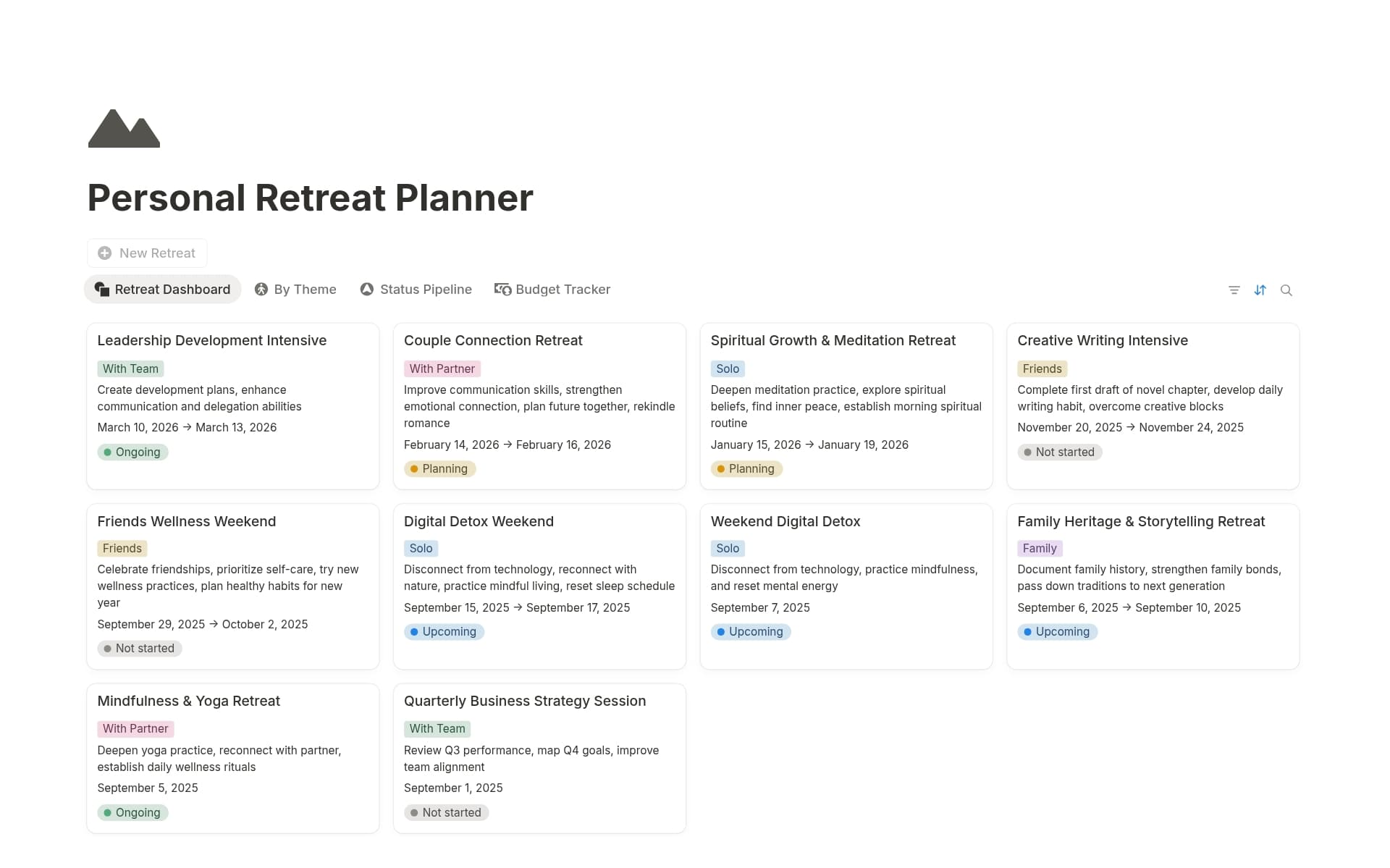The height and width of the screenshot is (868, 1390).
Task: Click the Retreat Dashboard board icon
Action: tap(101, 289)
